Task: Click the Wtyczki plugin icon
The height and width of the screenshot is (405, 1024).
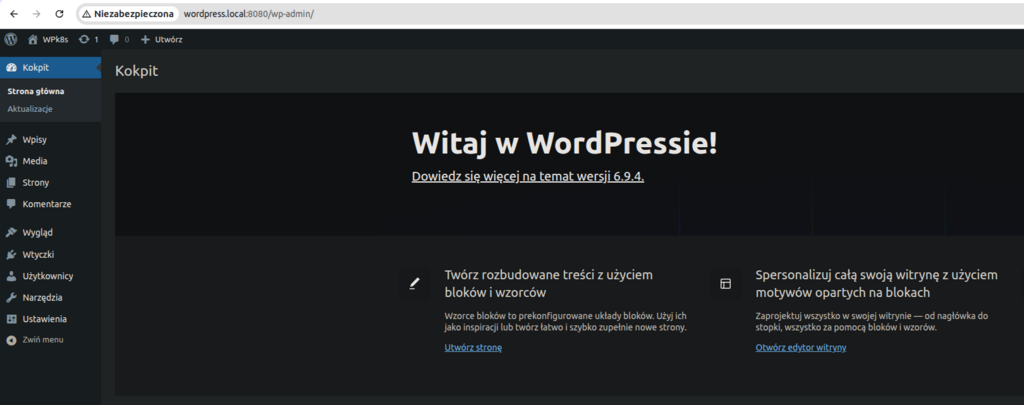Action: tap(11, 254)
